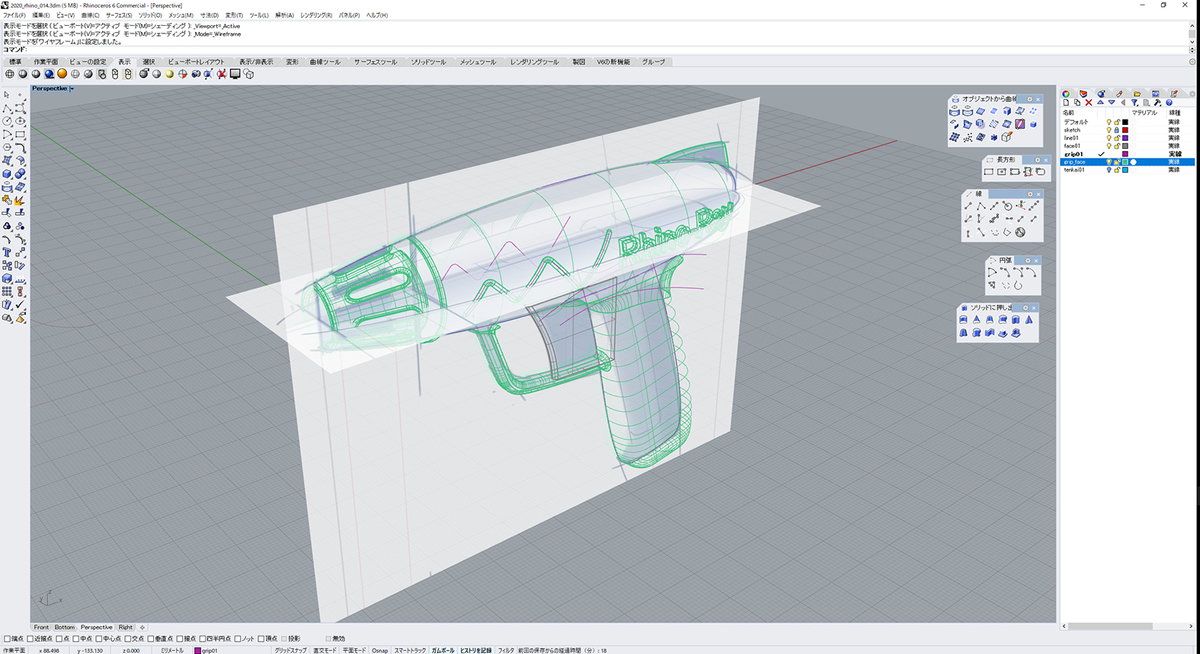The image size is (1200, 654).
Task: Toggle lock icon of line01 layer
Action: pyautogui.click(x=1117, y=138)
